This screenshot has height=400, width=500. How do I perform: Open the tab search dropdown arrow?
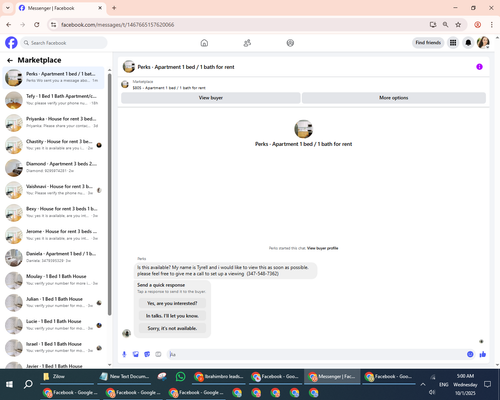(x=8, y=8)
